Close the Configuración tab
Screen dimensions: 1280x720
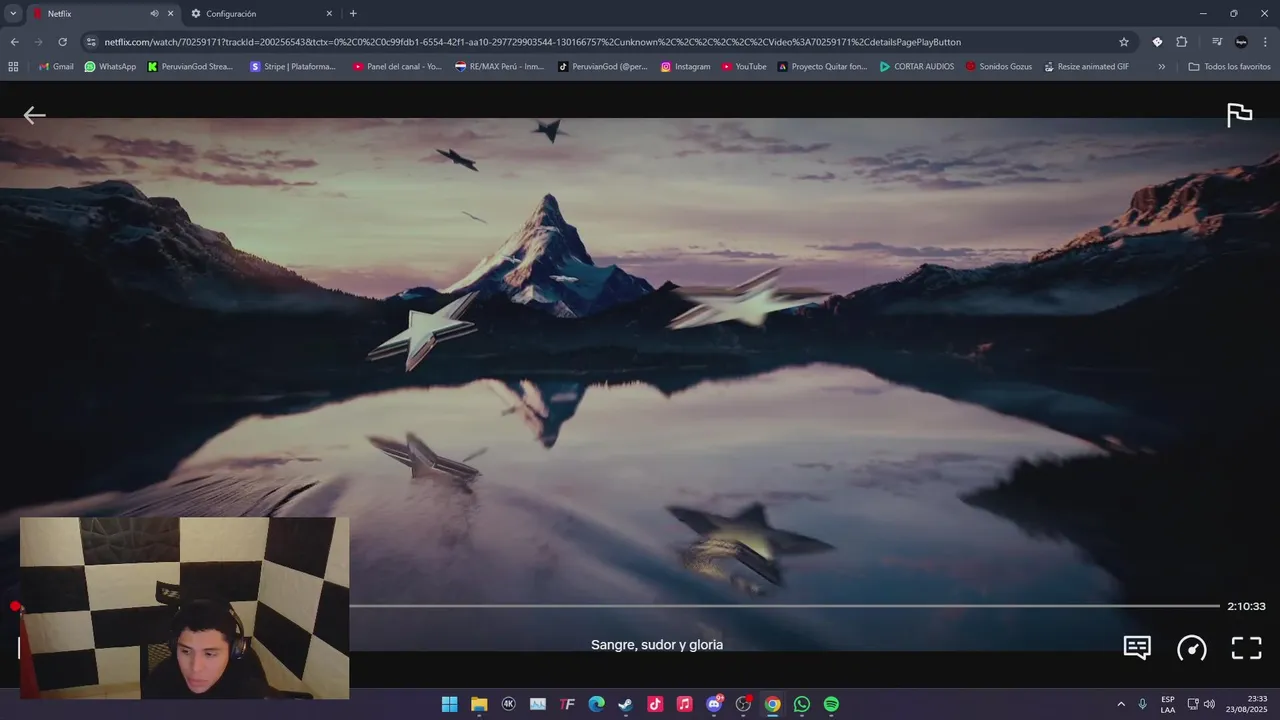coord(329,14)
